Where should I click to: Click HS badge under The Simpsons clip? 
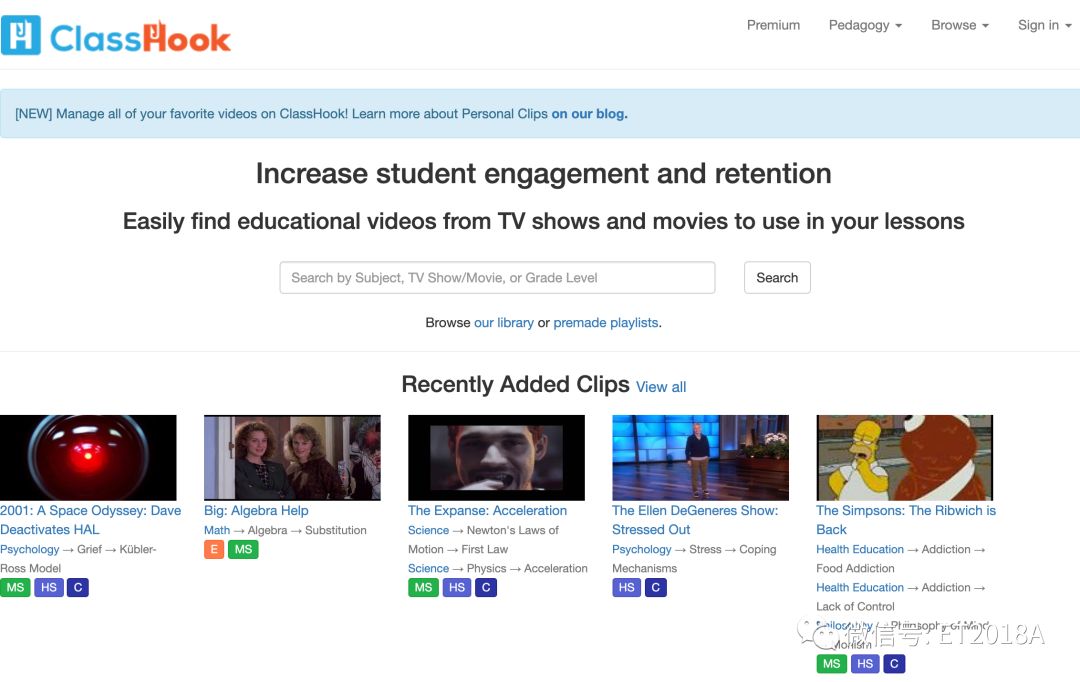tap(865, 663)
